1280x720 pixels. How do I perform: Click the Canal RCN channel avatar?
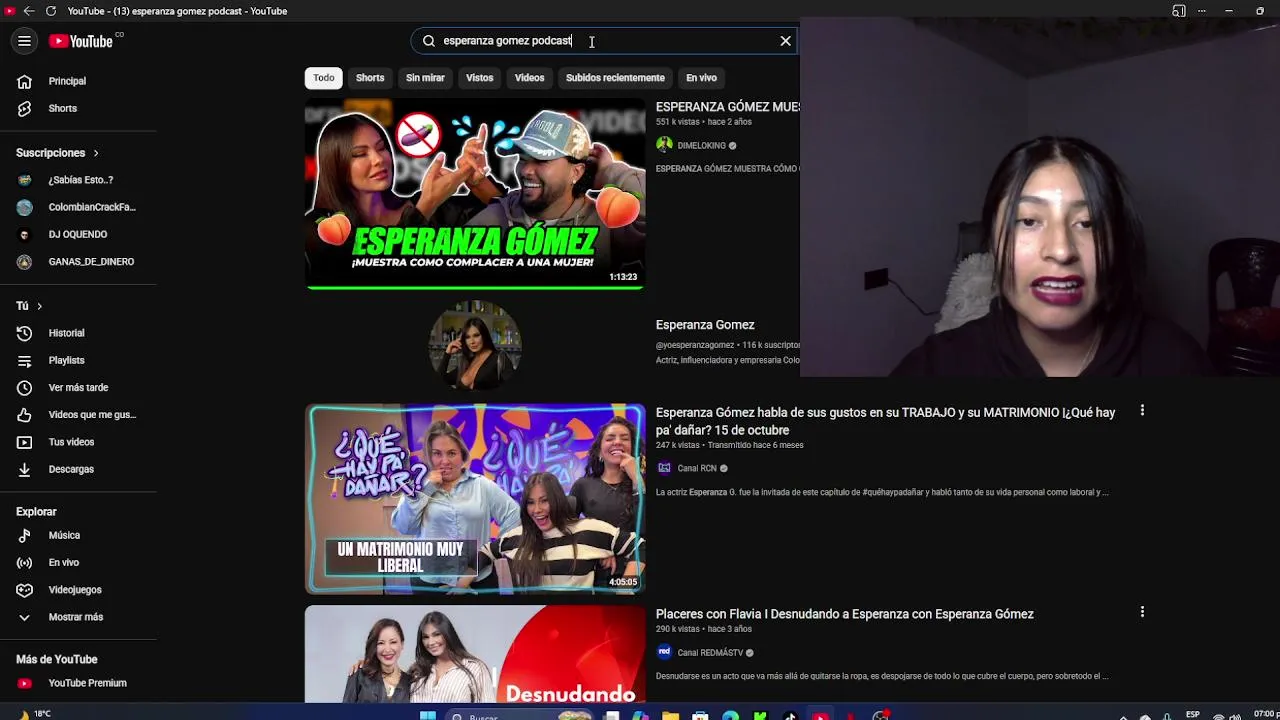tap(664, 468)
